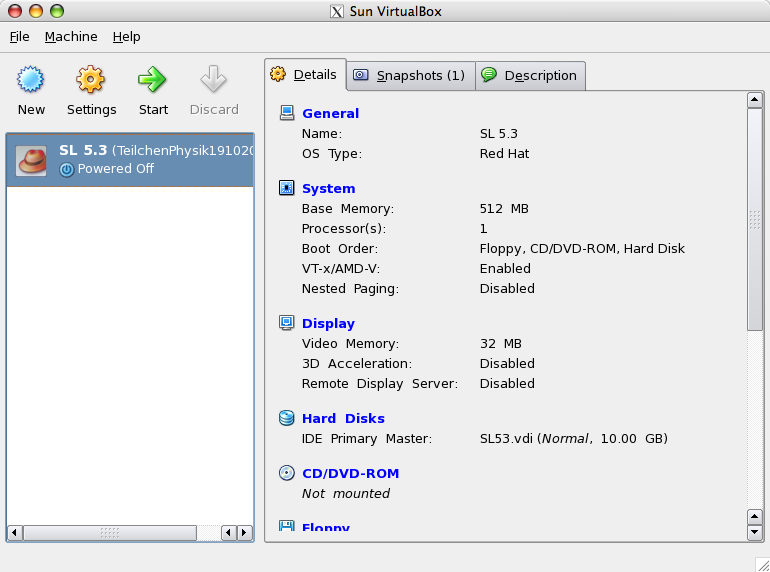Click the 'SL53.vdi' hard disk value

[574, 438]
